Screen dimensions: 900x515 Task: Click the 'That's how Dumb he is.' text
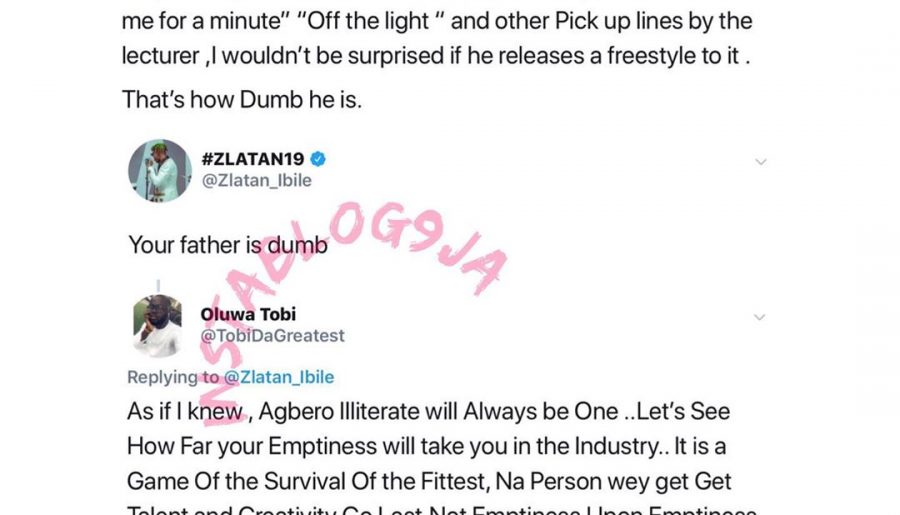242,100
